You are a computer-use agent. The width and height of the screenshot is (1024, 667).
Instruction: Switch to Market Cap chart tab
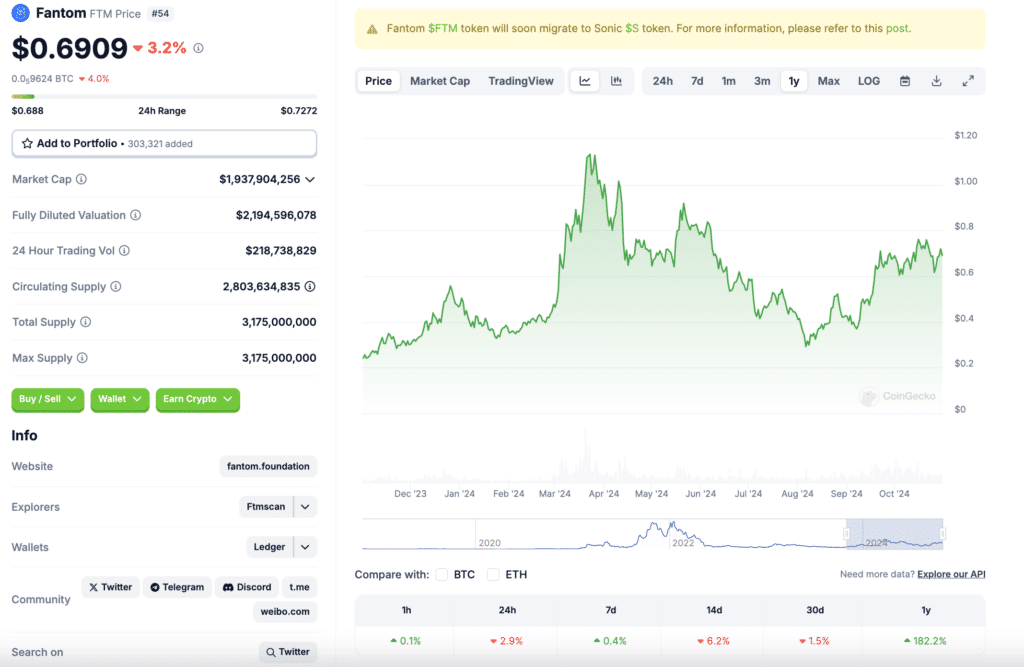(440, 81)
